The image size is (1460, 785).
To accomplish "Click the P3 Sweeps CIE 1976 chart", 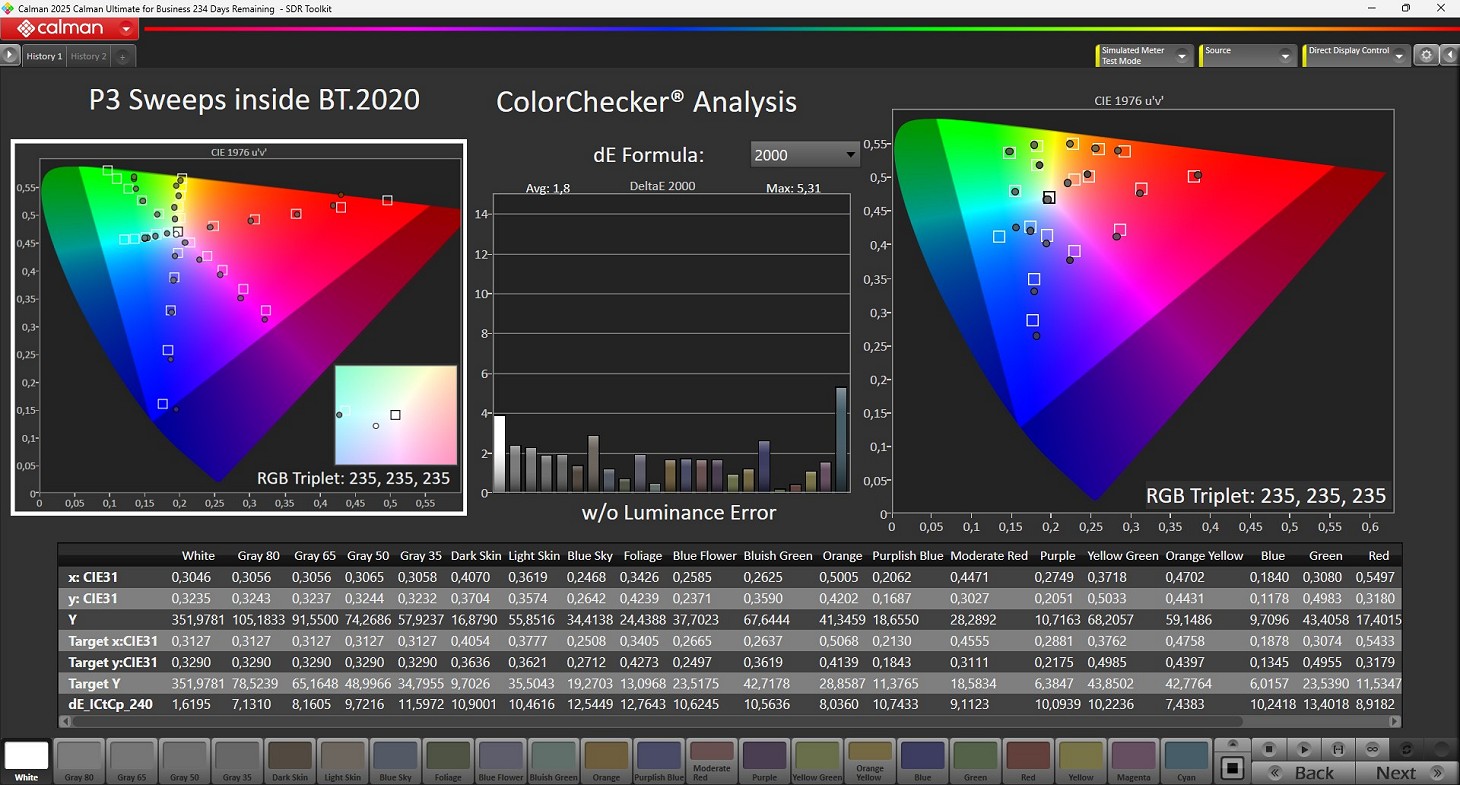I will 238,327.
